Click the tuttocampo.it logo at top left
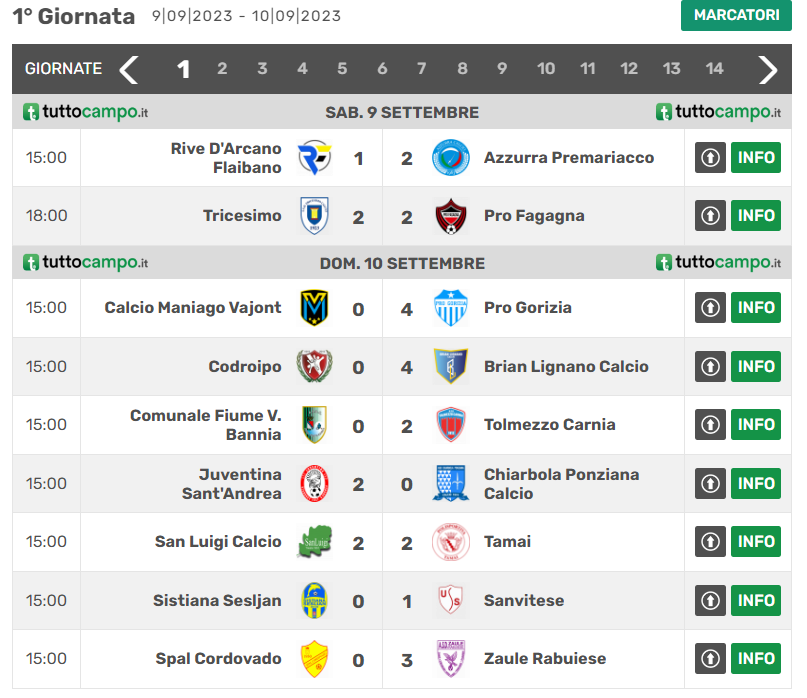Viewport: 807px width, 698px height. click(86, 112)
